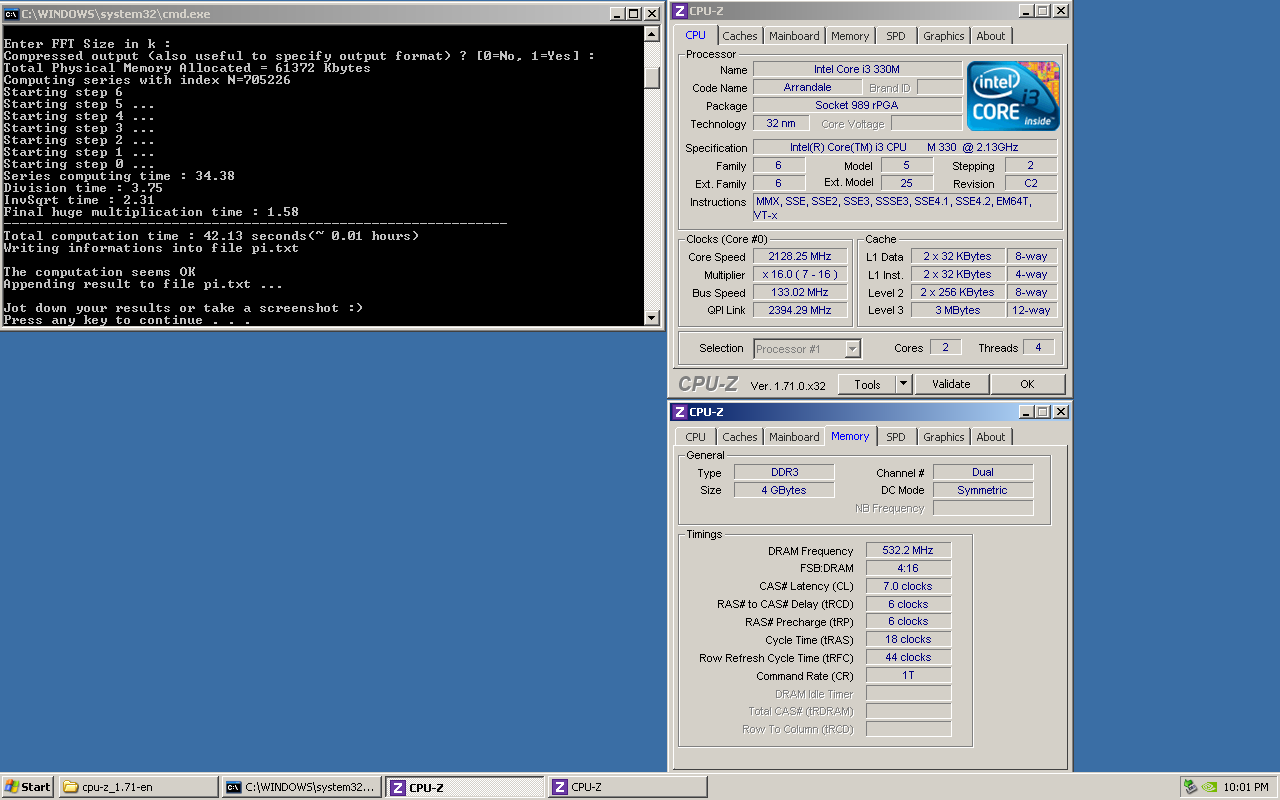
Task: Click the L1 Data value 2 x 32 KBytes
Action: [958, 257]
